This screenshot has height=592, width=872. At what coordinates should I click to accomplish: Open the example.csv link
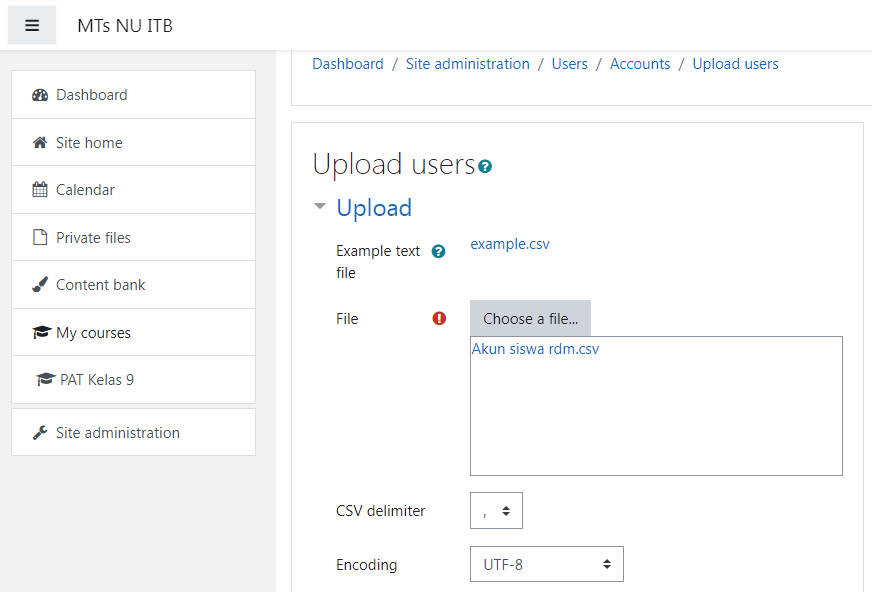[510, 244]
